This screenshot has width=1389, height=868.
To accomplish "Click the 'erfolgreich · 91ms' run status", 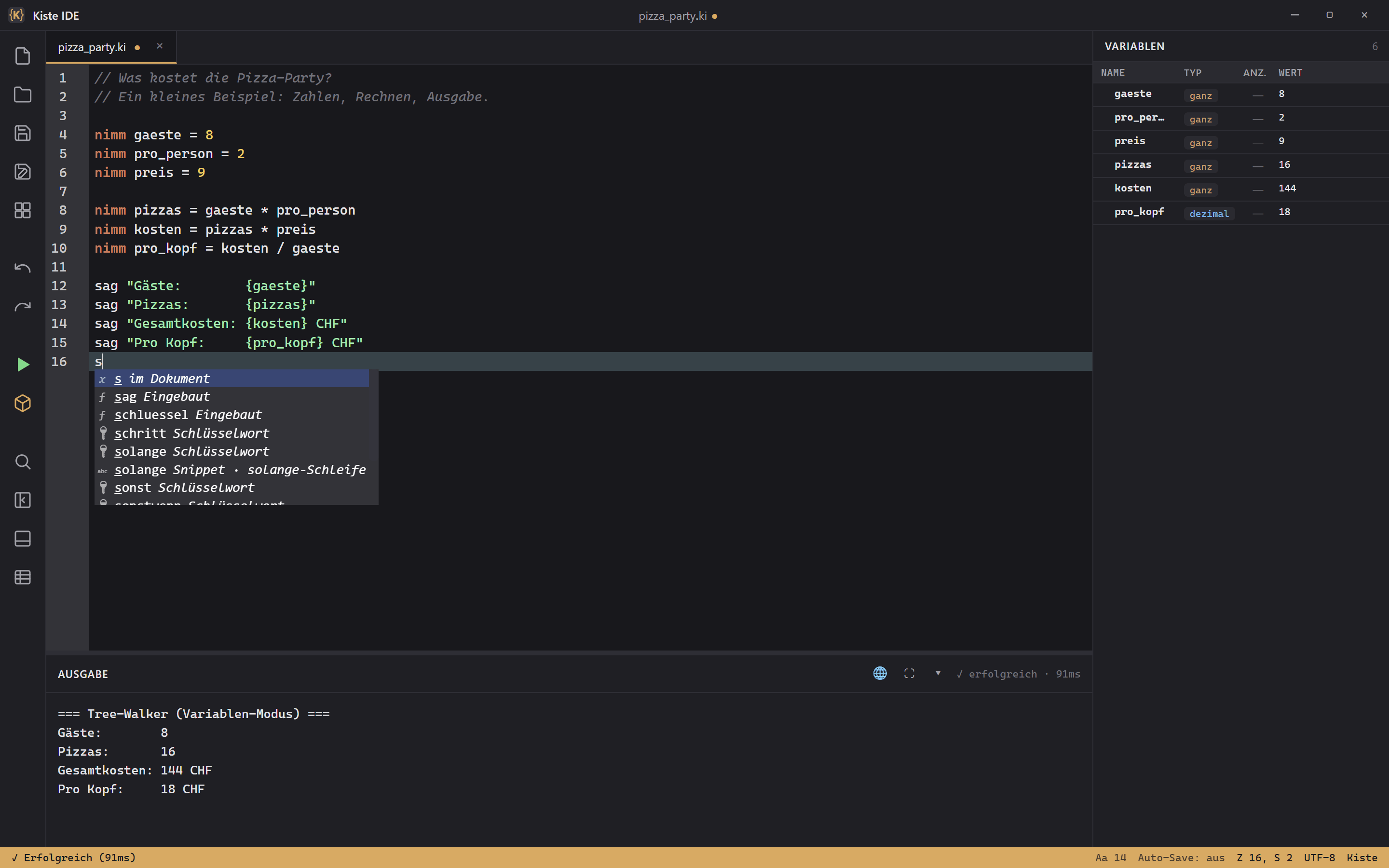I will pos(1018,674).
